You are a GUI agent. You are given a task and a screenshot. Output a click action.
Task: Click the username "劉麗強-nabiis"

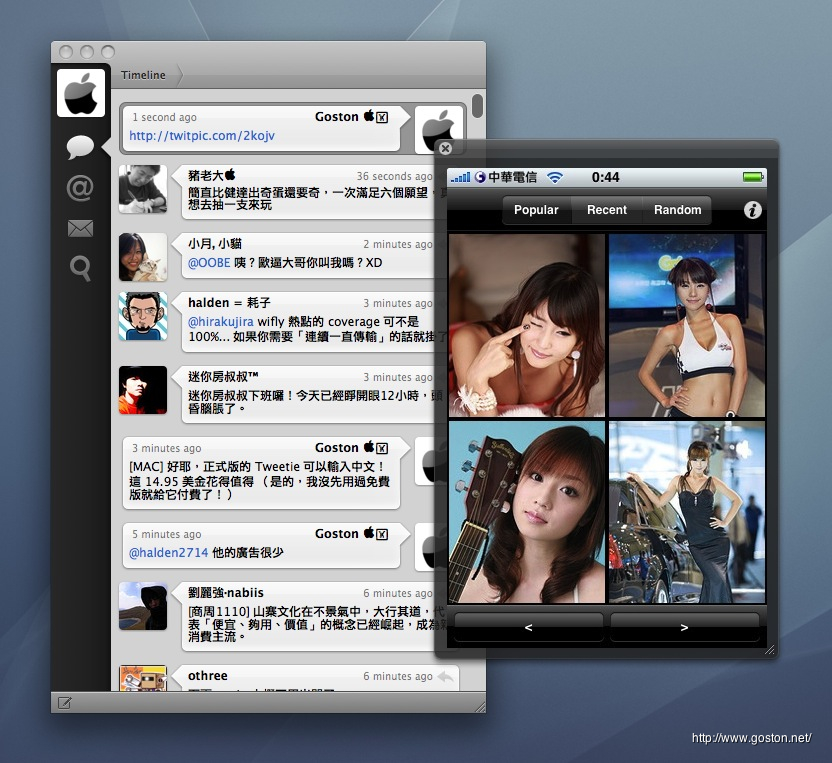click(226, 593)
